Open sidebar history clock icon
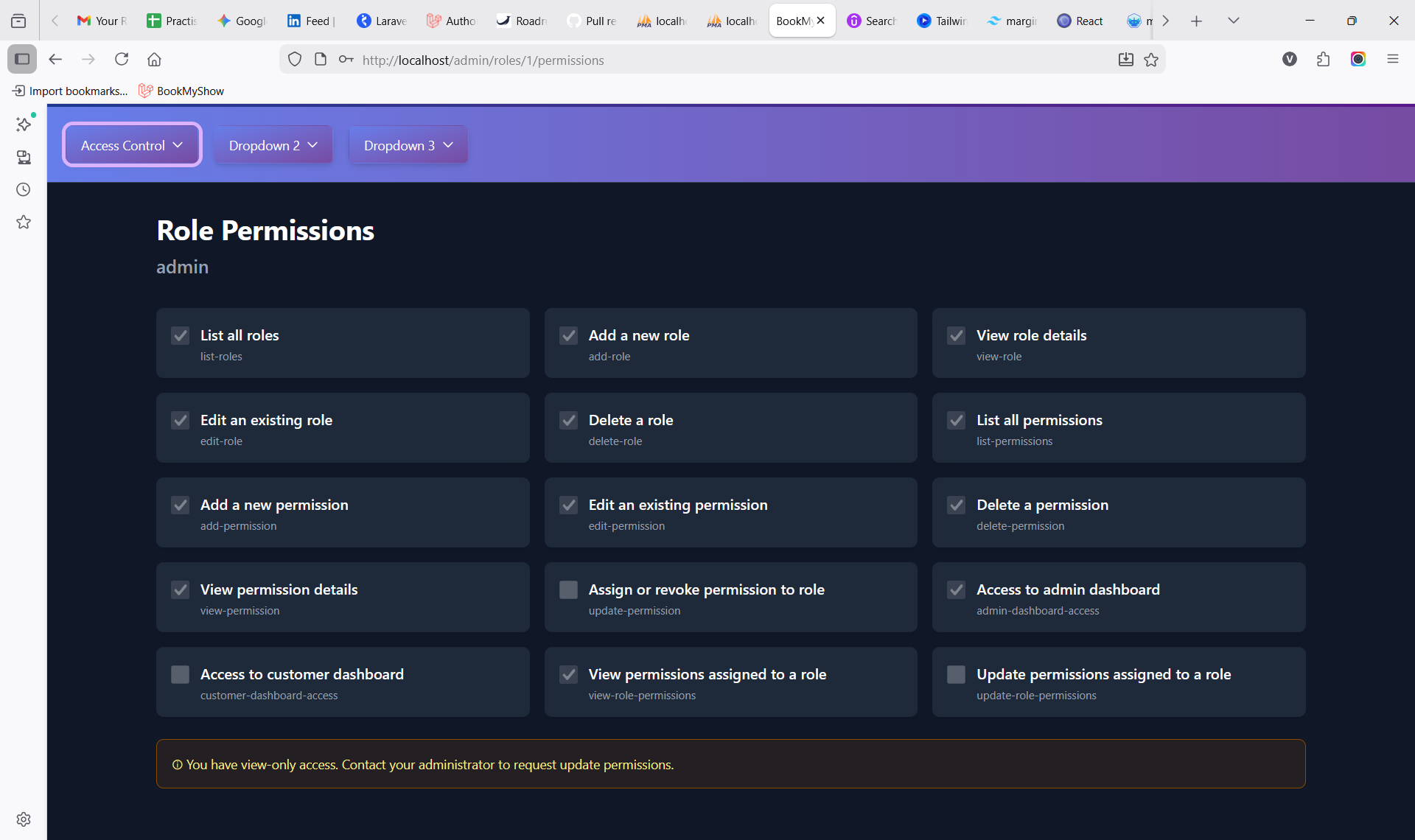Viewport: 1415px width, 840px height. coord(24,189)
